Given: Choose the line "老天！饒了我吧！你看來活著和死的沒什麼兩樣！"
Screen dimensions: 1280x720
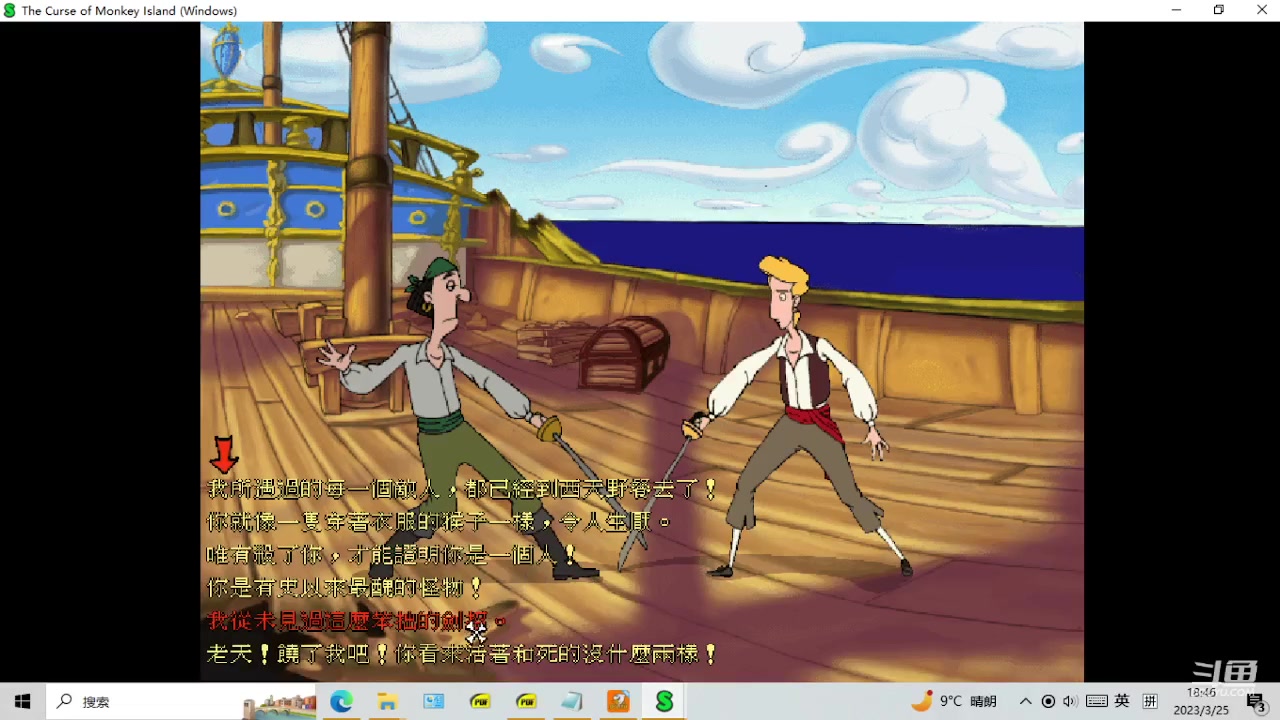Looking at the screenshot, I should click(x=462, y=654).
